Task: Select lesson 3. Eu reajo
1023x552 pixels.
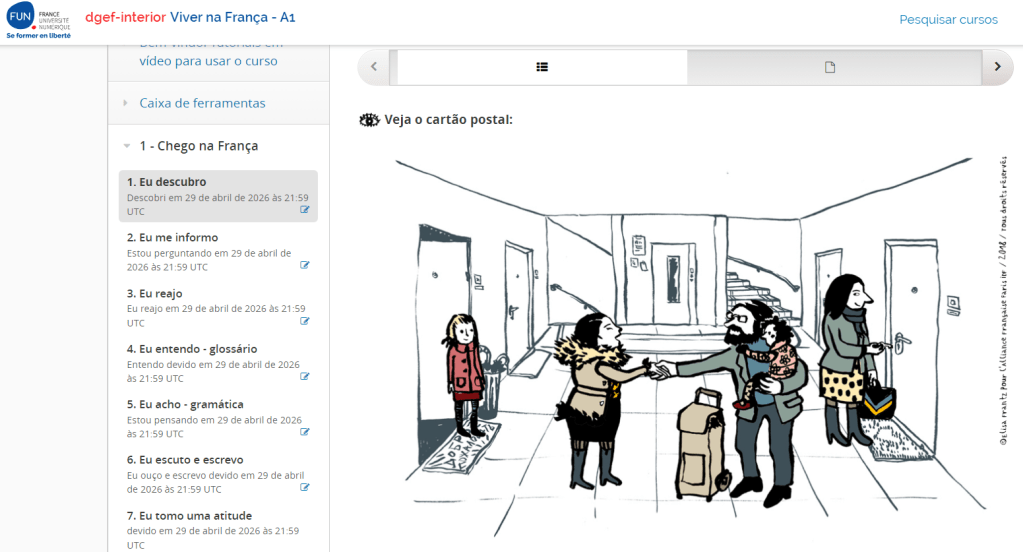Action: (x=218, y=307)
